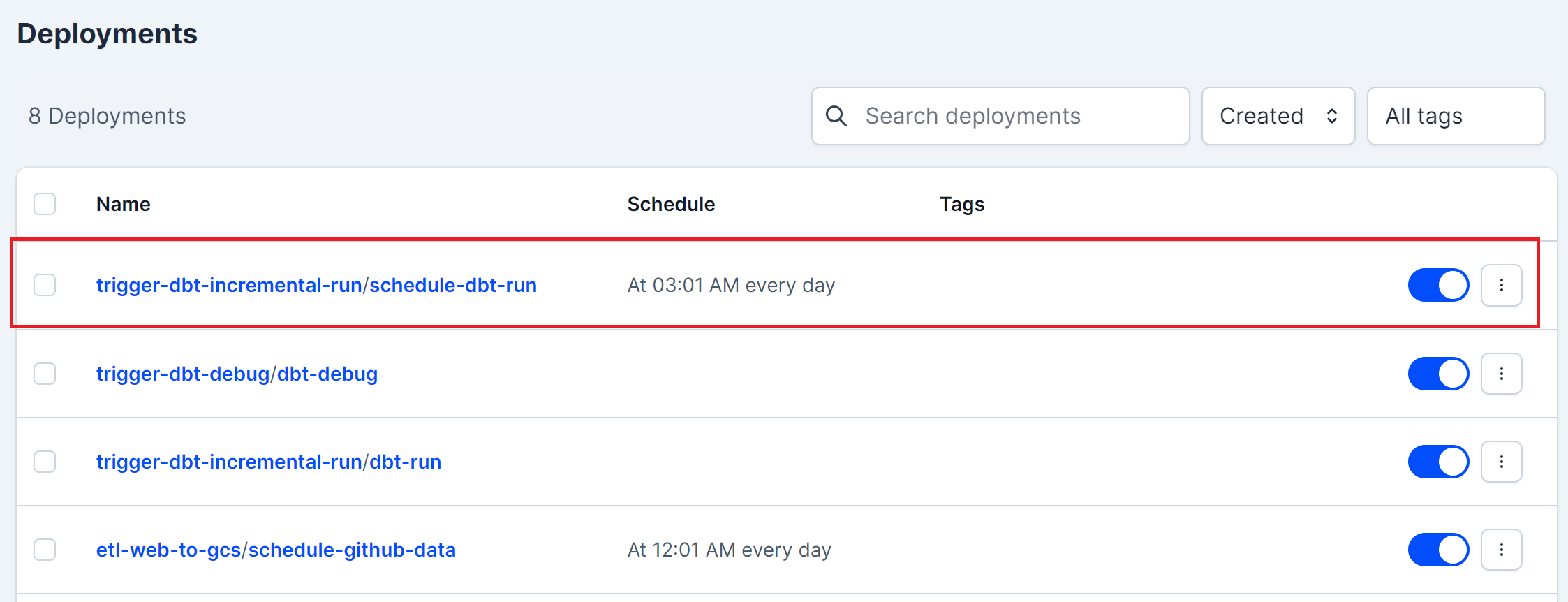Open etl-web-to-gcs/schedule-github-data link
This screenshot has height=602, width=1568.
[276, 550]
